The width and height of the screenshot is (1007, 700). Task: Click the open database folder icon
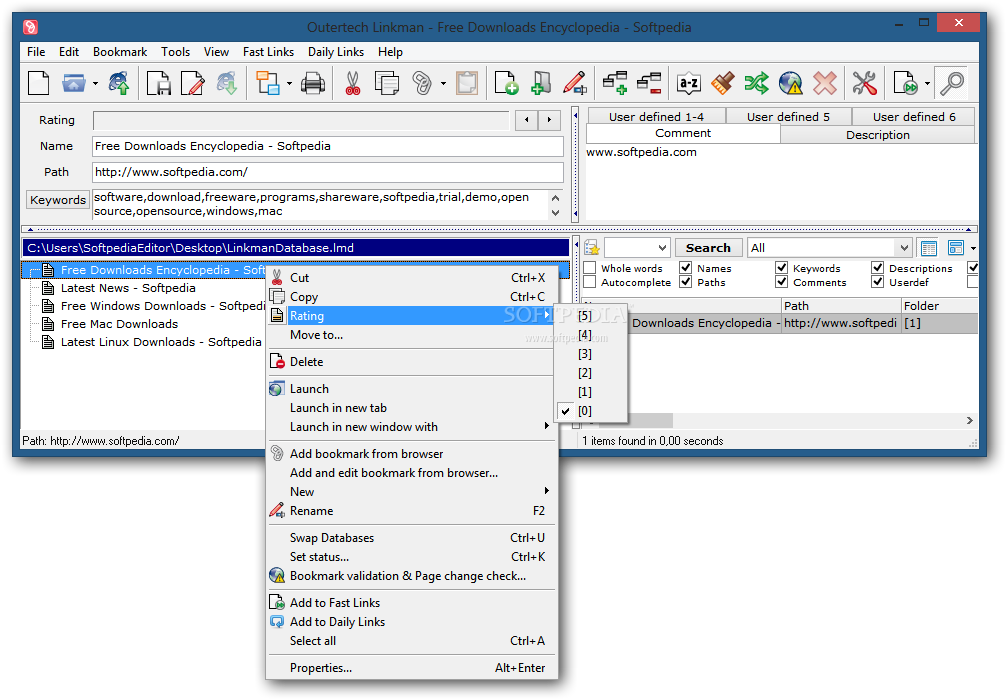74,83
